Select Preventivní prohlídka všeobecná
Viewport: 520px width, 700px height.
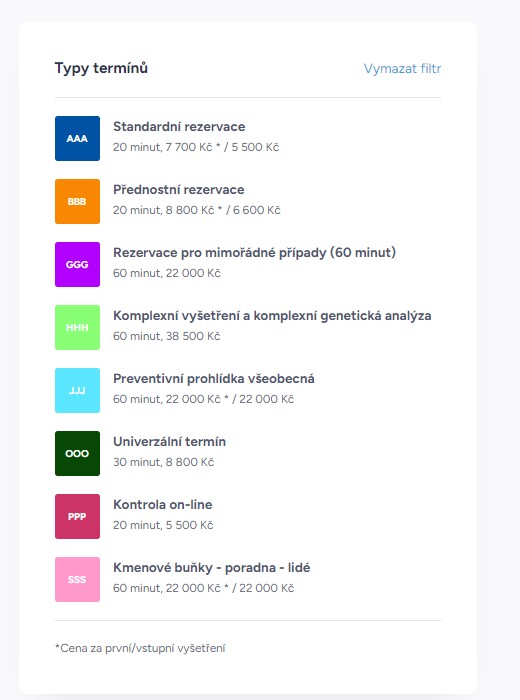coord(214,379)
